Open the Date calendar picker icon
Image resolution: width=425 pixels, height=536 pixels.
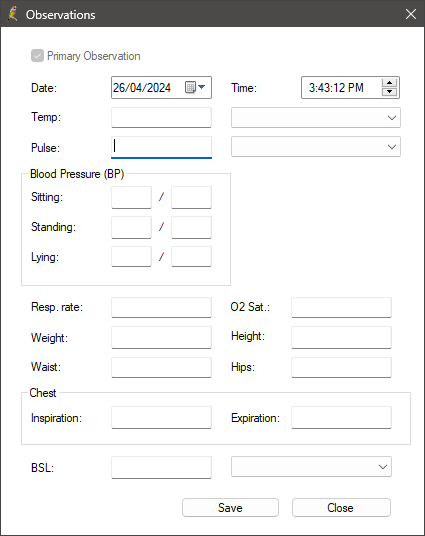pos(195,87)
